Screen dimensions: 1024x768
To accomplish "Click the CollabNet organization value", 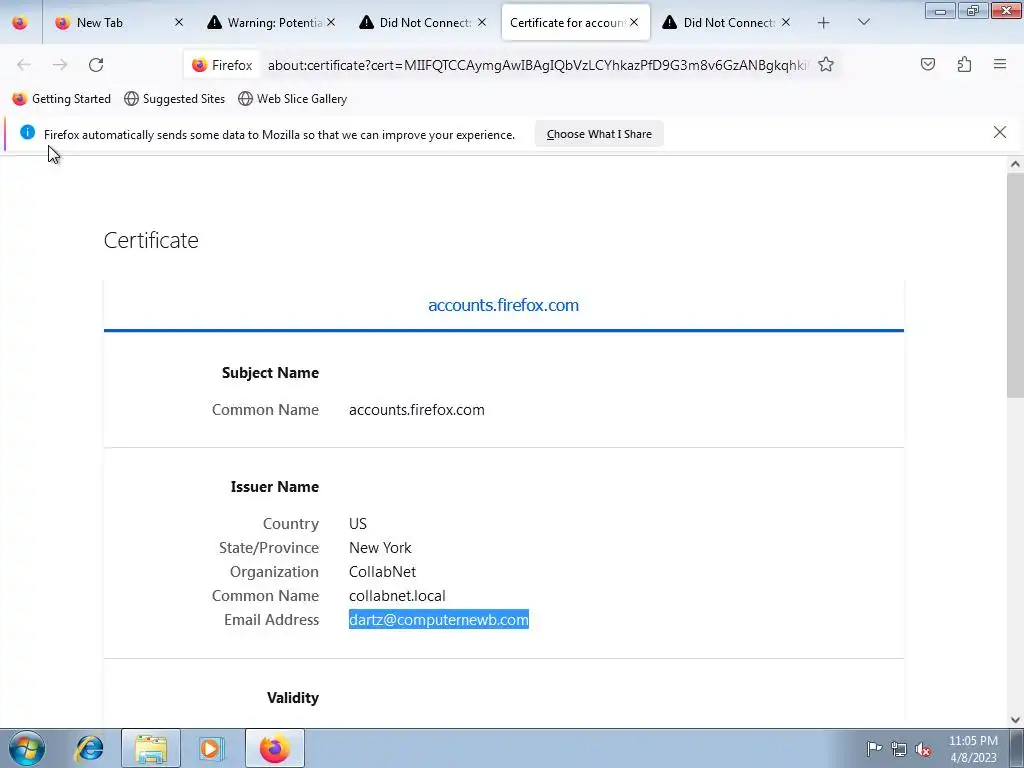I will 382,572.
